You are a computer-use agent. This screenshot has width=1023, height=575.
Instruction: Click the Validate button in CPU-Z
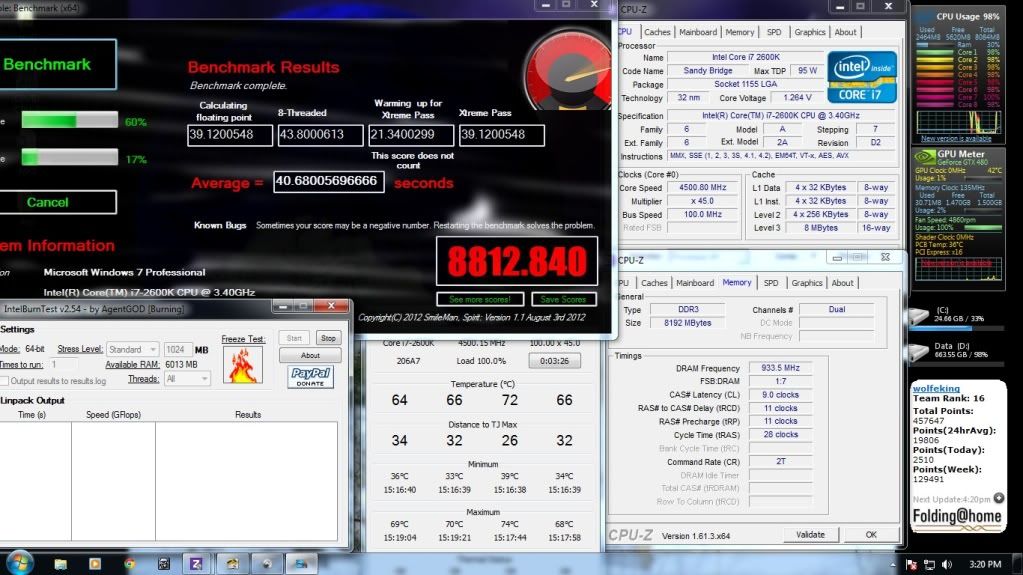(x=810, y=535)
